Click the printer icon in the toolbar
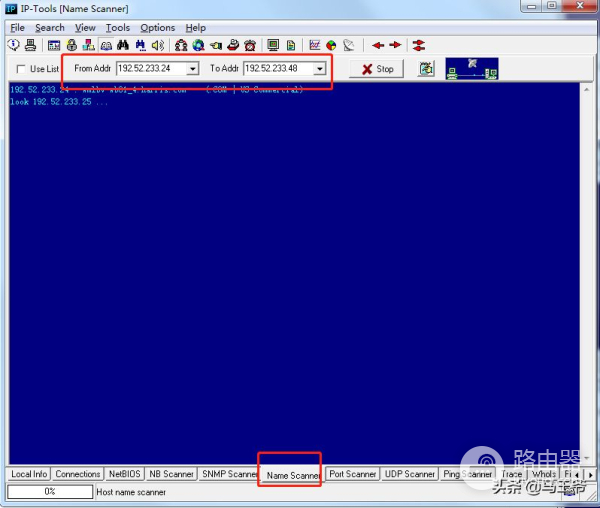 tap(30, 45)
